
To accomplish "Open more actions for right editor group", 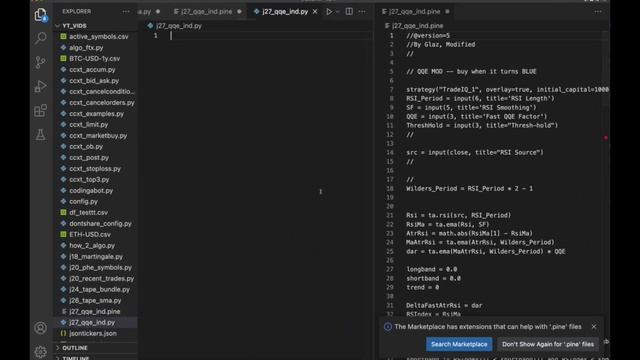I will 598,11.
